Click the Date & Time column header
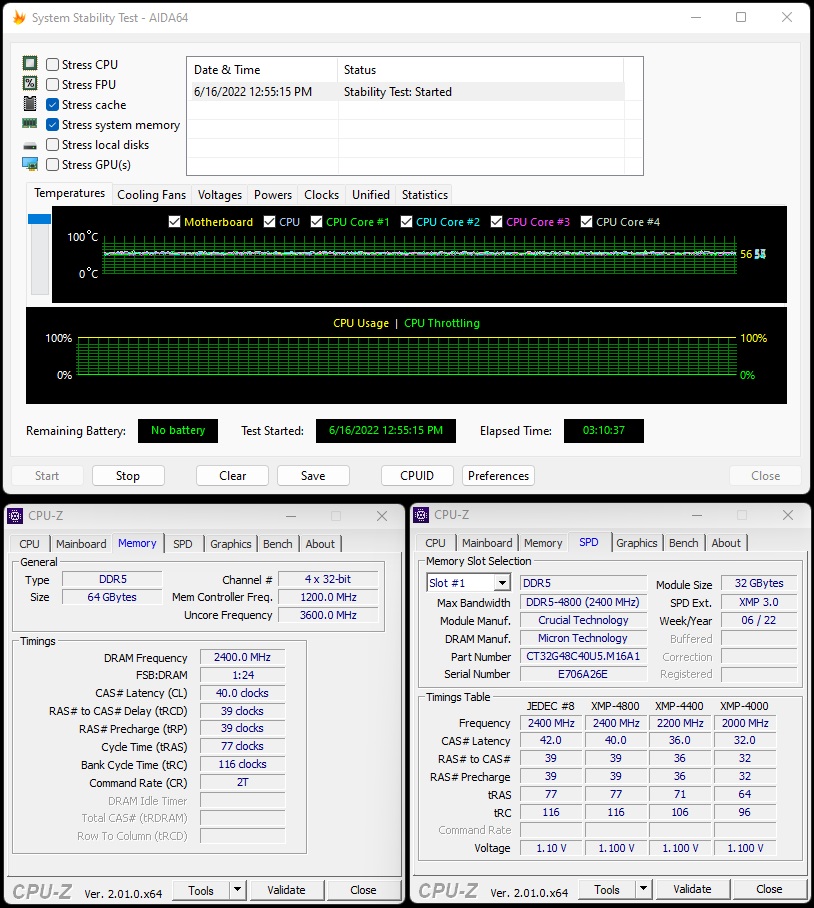The width and height of the screenshot is (814, 908). click(x=262, y=70)
